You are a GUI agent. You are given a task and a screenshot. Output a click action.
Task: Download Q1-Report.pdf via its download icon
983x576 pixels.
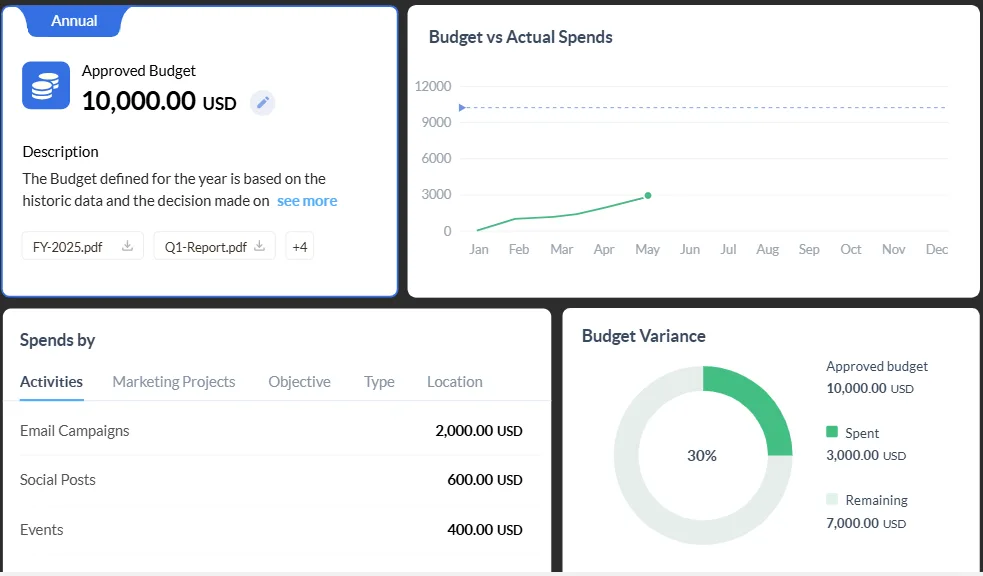(259, 246)
